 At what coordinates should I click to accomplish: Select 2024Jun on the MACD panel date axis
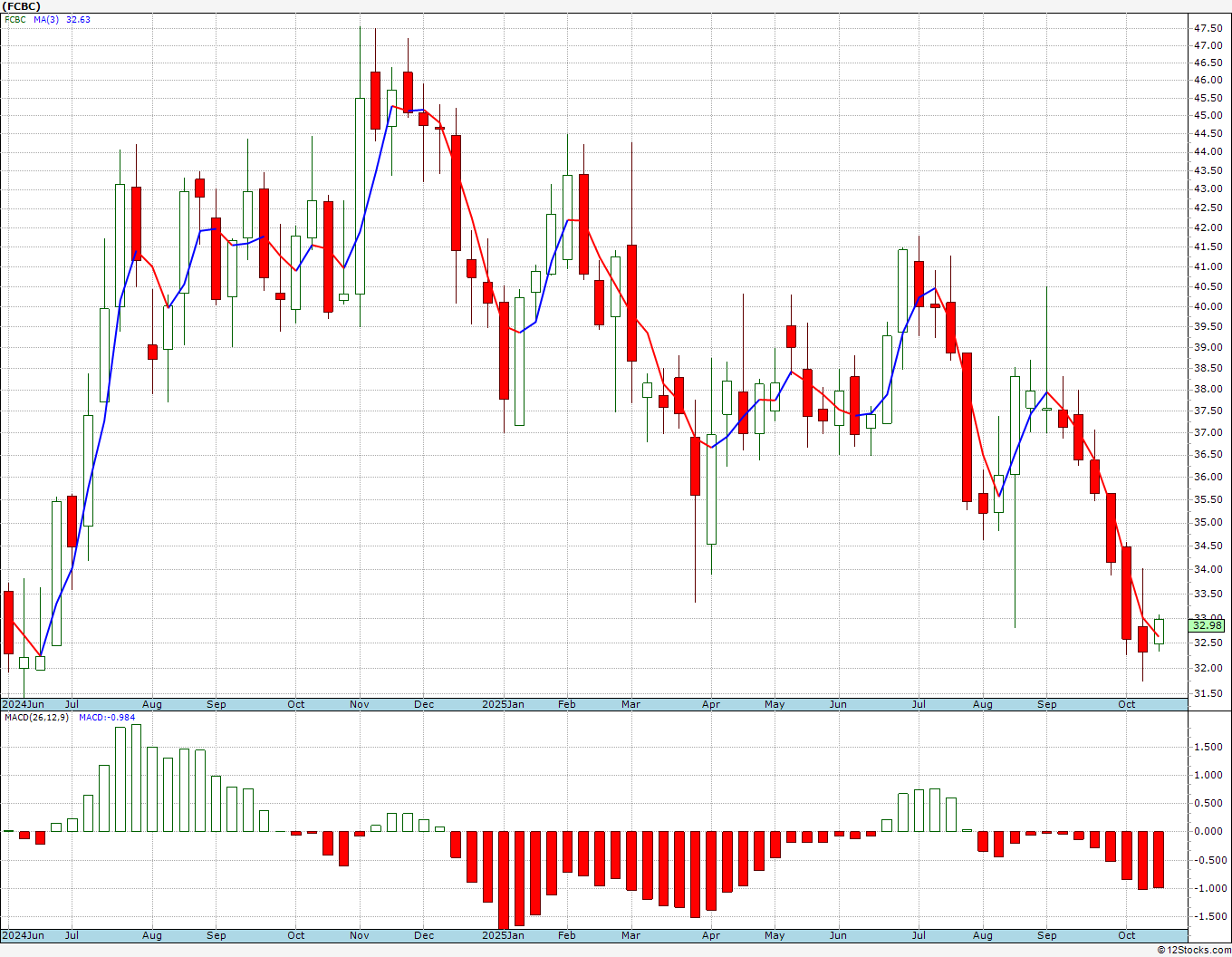pos(23,935)
